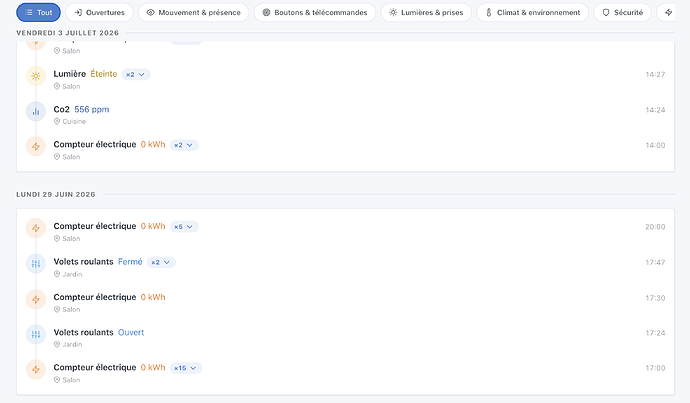Filter by Ouvertures
Image resolution: width=690 pixels, height=403 pixels.
coord(99,12)
